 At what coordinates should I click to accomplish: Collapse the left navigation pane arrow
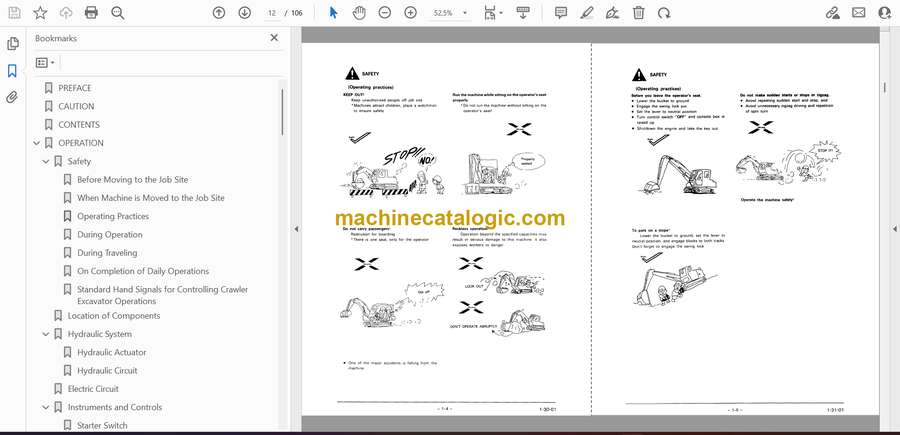[296, 229]
